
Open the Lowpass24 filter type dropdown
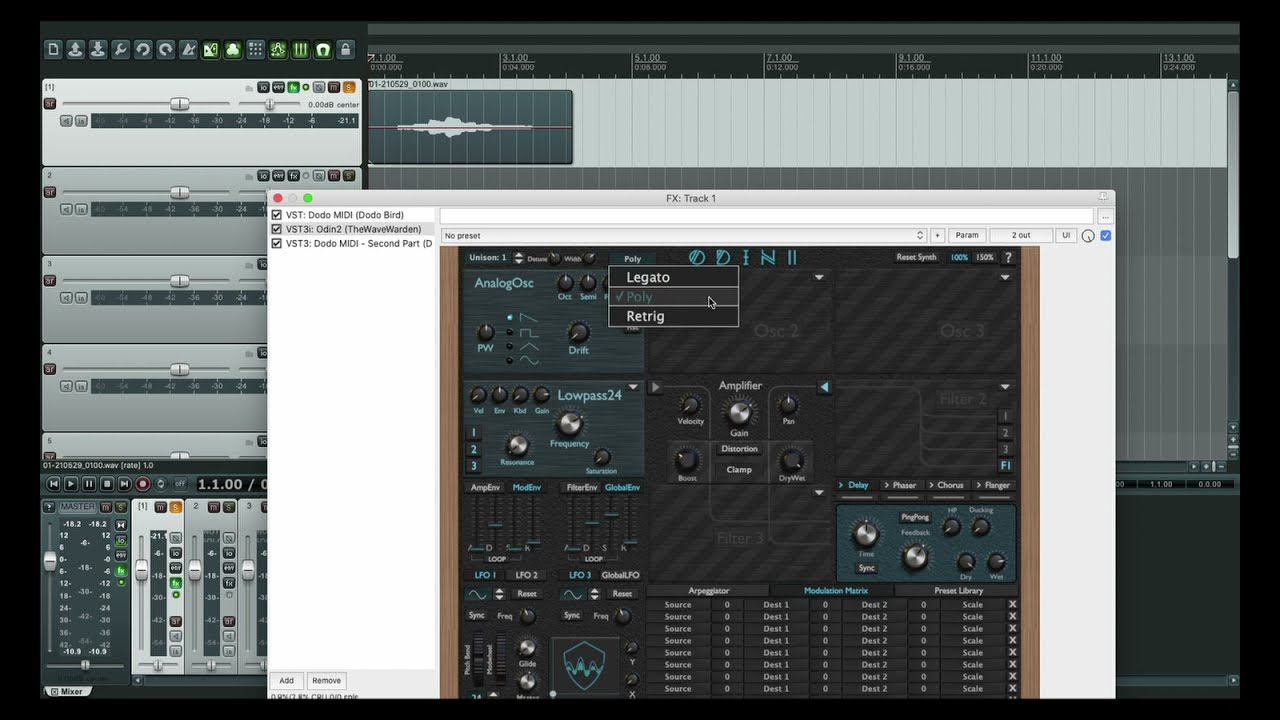tap(633, 387)
